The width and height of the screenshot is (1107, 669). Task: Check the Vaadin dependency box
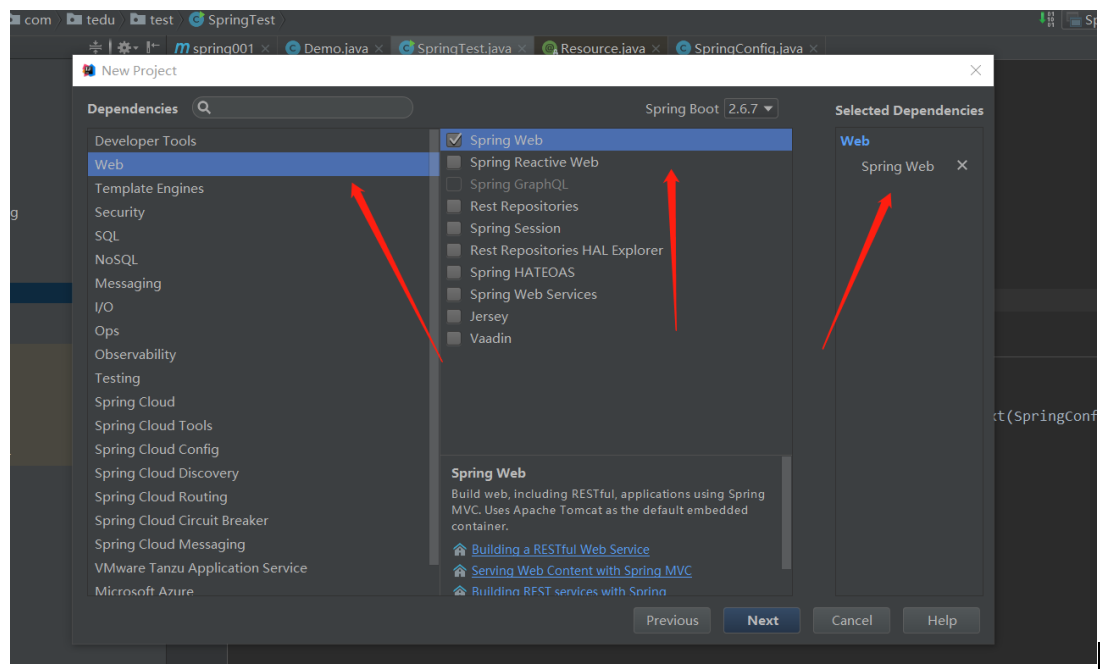coord(455,338)
